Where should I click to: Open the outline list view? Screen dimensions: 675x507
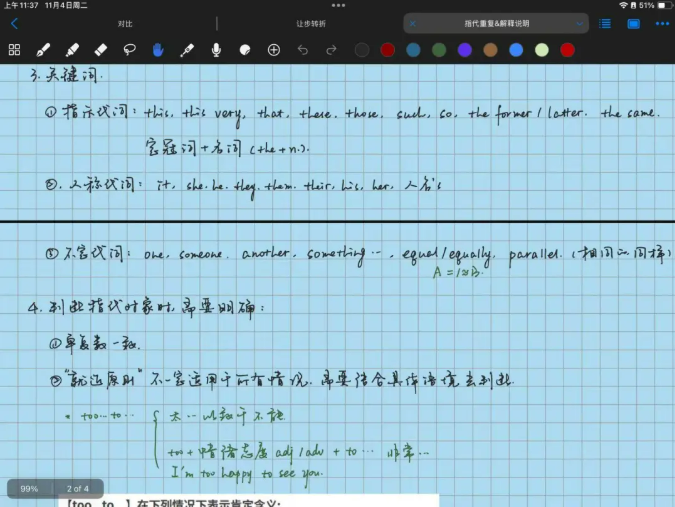pos(606,23)
